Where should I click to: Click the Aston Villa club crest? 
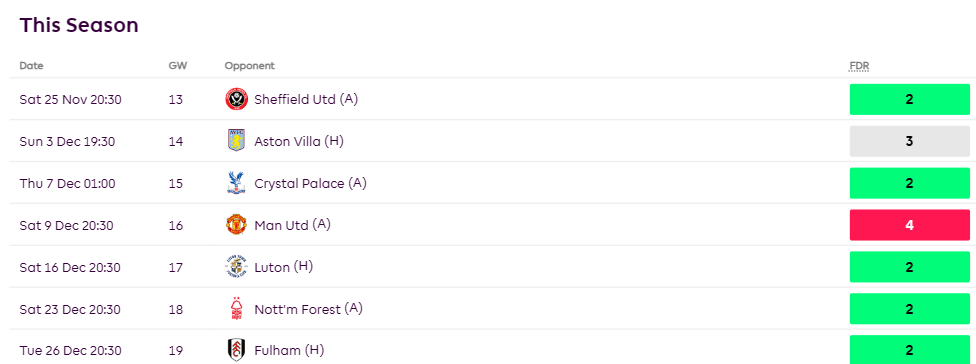click(x=237, y=141)
